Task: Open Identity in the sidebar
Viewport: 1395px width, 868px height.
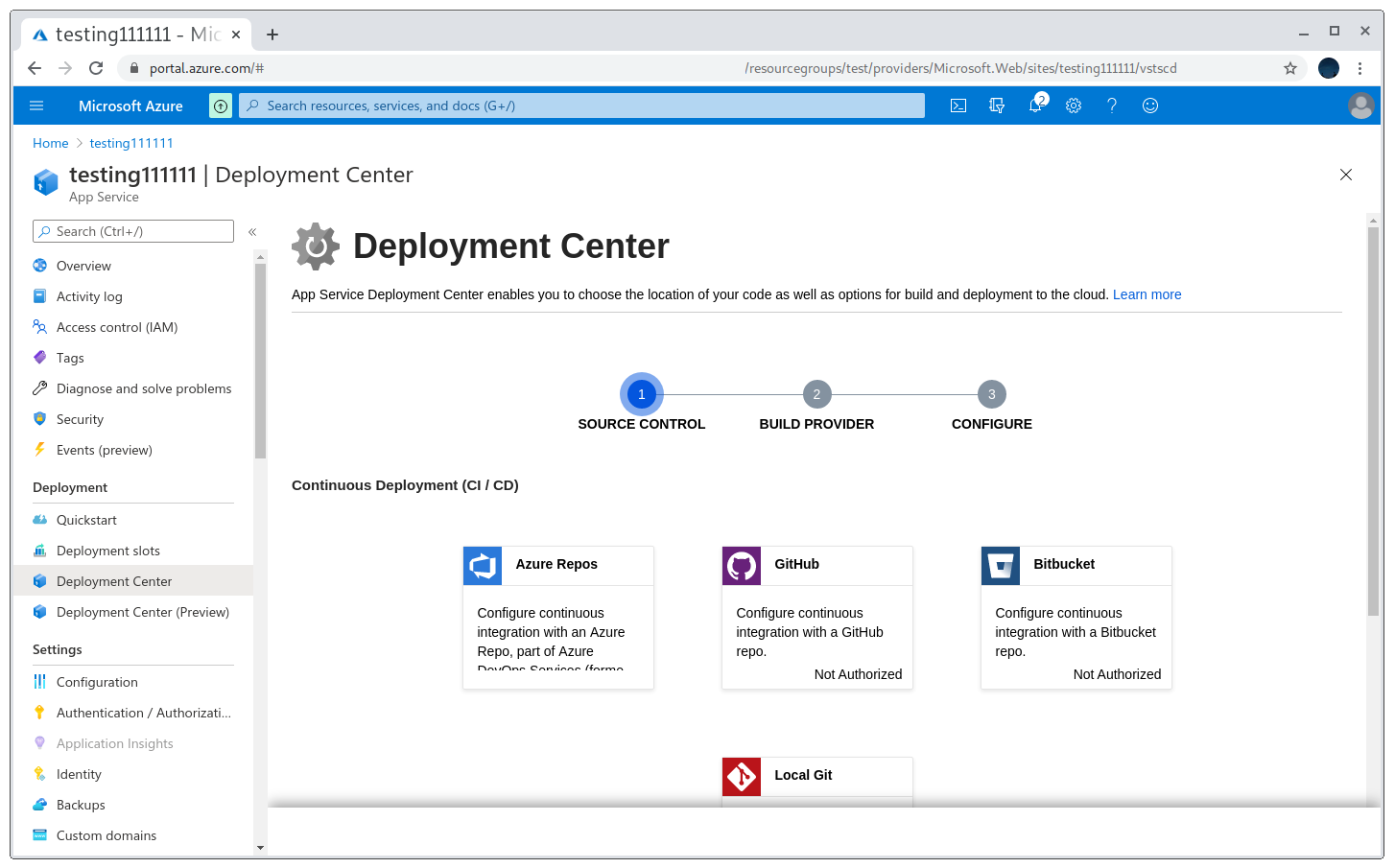Action: [133, 774]
